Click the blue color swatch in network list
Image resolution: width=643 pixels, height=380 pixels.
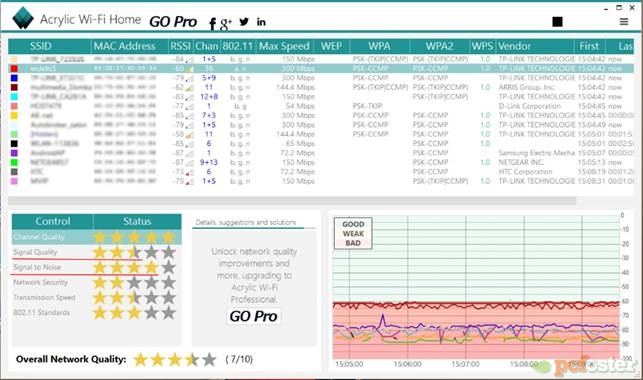point(14,78)
